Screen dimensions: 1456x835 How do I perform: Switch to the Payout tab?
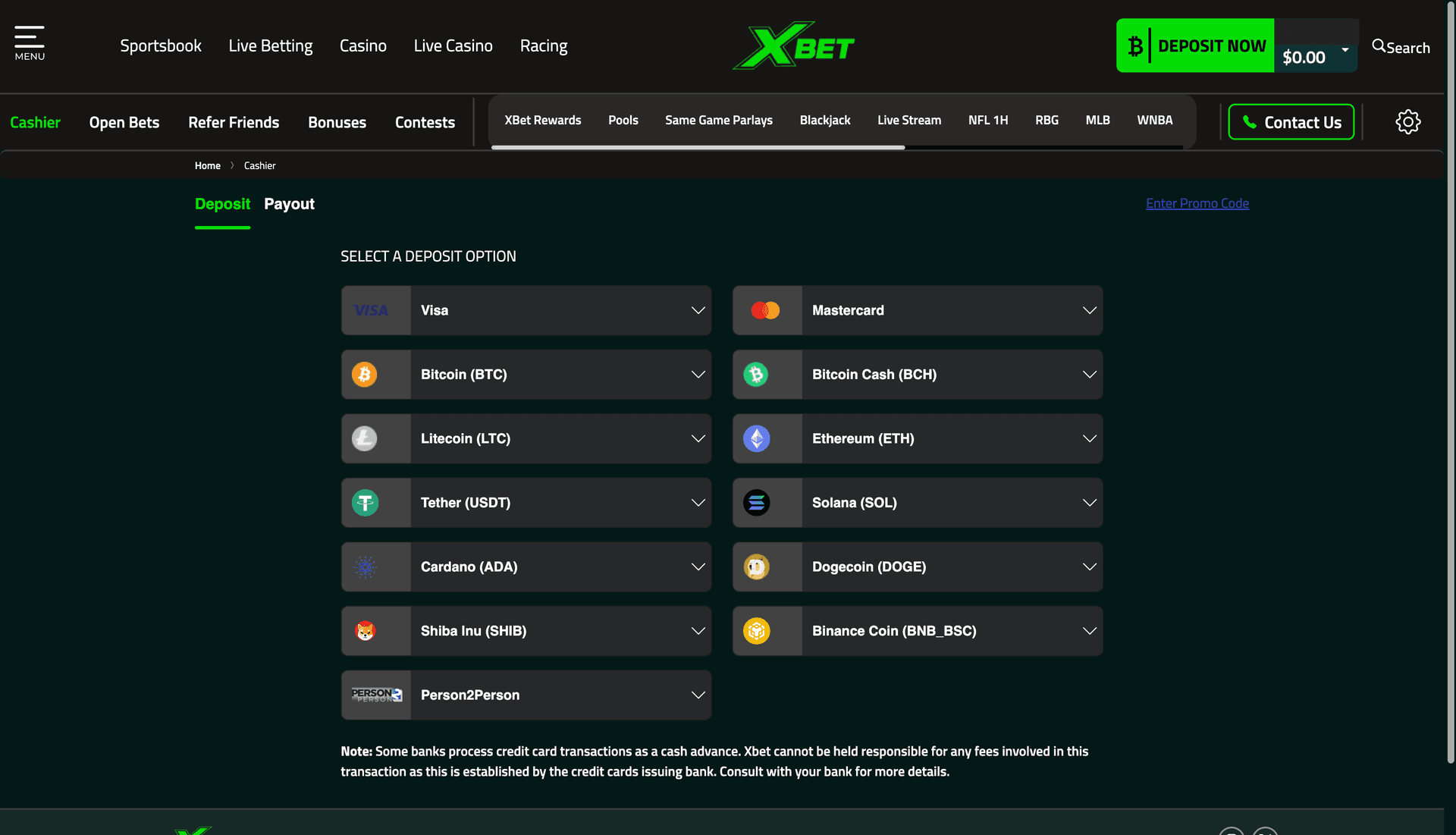coord(289,203)
